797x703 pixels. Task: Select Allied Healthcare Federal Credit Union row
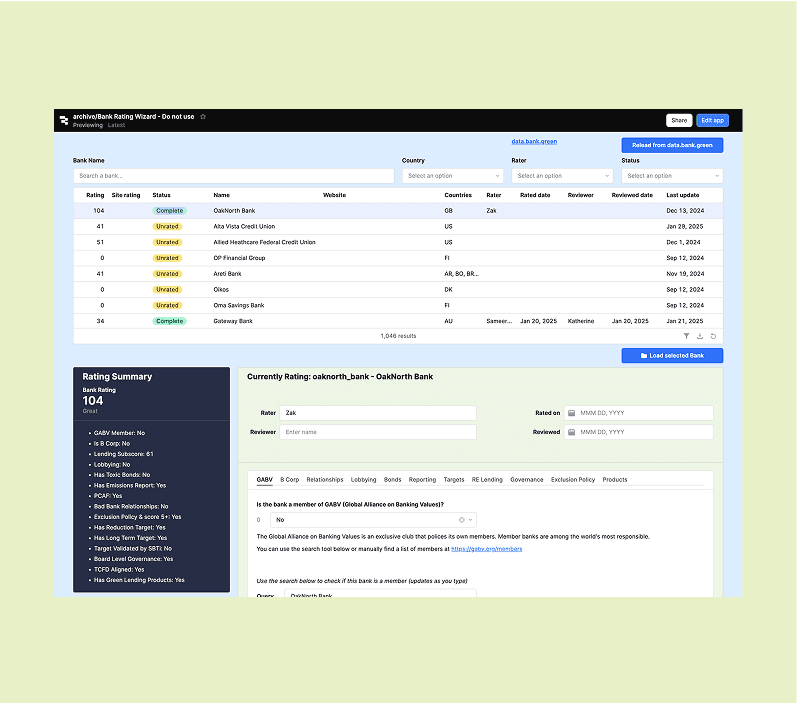(398, 242)
